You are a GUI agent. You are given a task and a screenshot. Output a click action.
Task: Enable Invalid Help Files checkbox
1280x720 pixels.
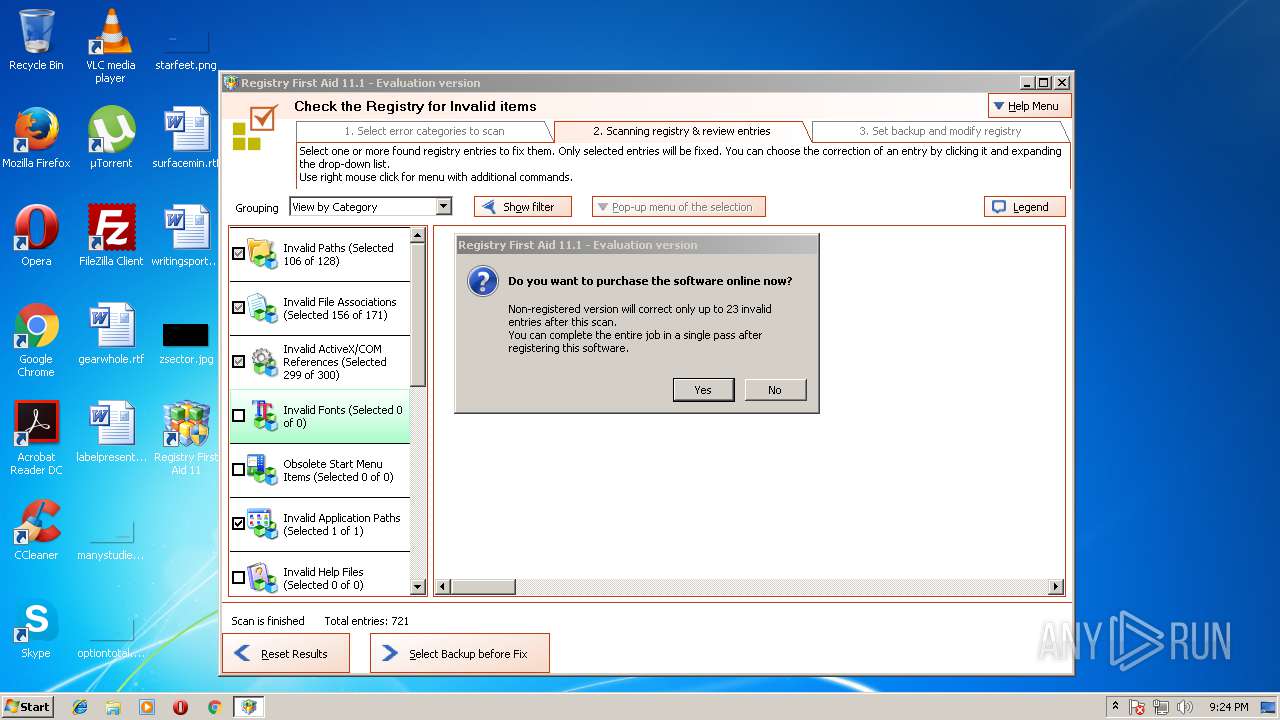[238, 578]
